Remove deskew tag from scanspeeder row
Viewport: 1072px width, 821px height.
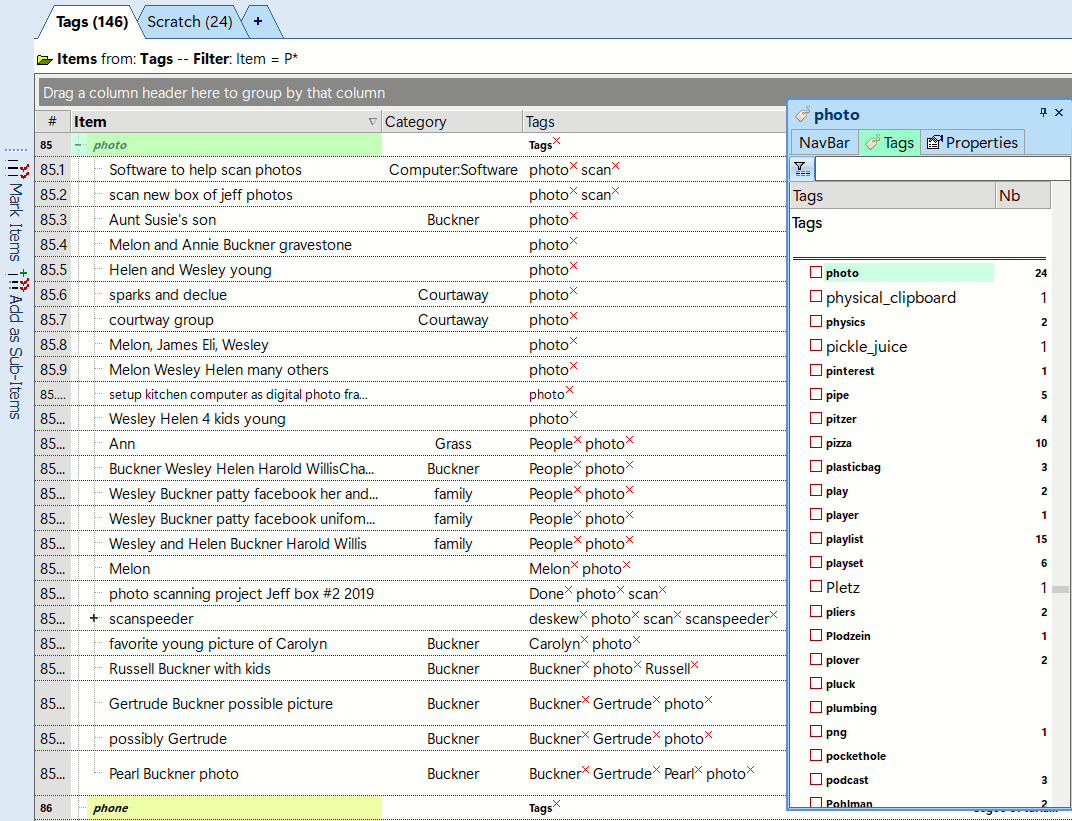click(x=583, y=615)
